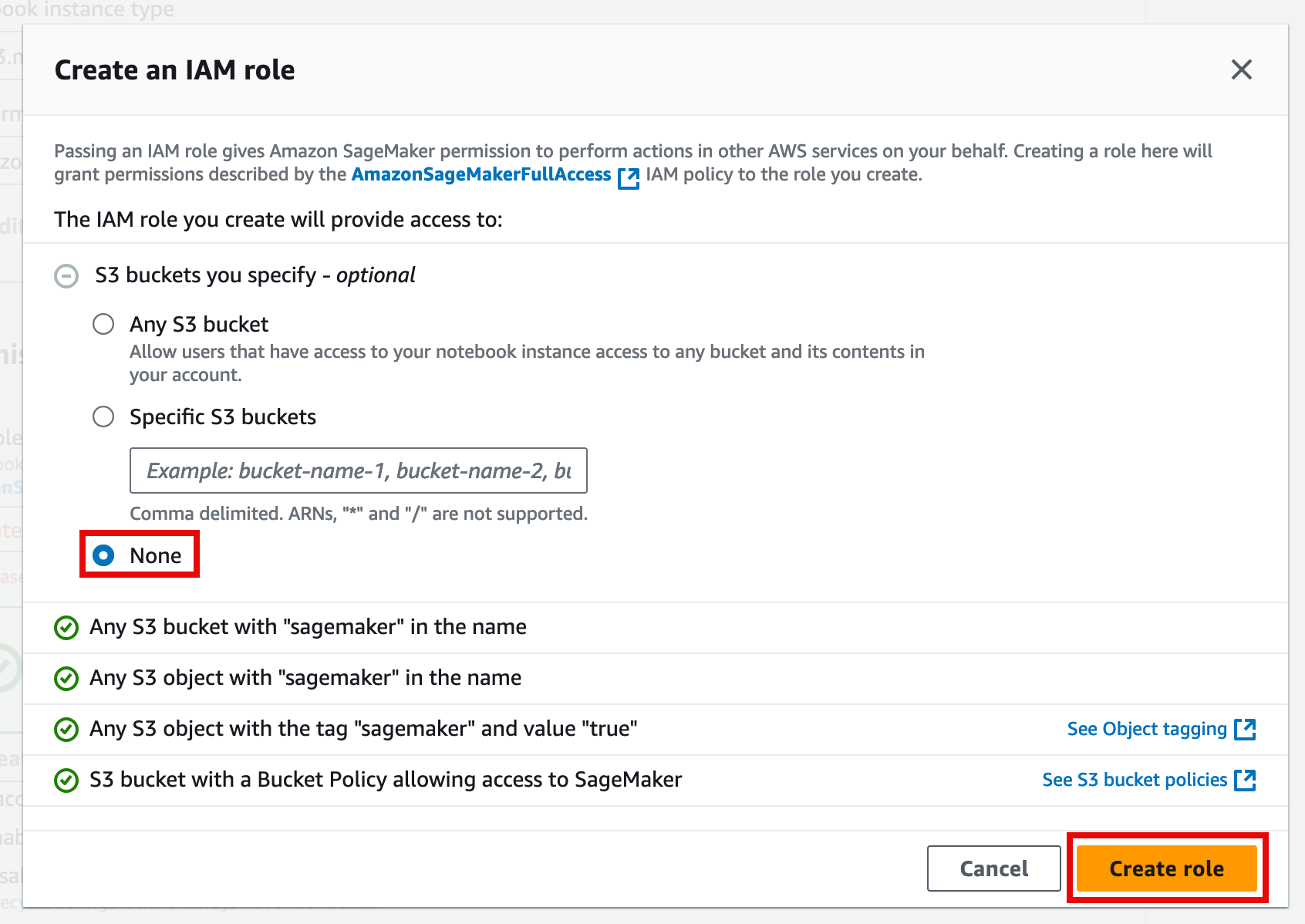
Task: Select the None radio option
Action: (103, 555)
